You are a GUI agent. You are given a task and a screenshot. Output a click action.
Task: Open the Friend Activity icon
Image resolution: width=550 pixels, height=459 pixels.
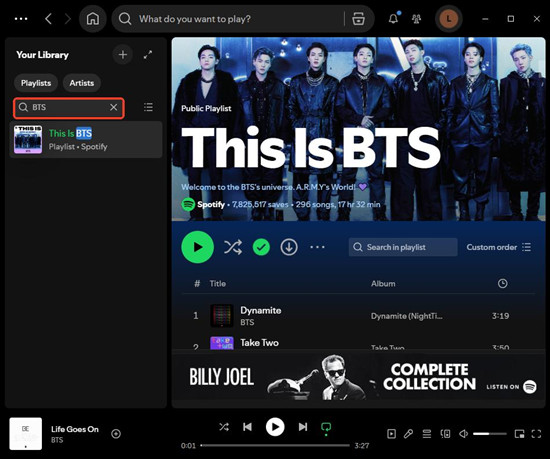[x=416, y=19]
